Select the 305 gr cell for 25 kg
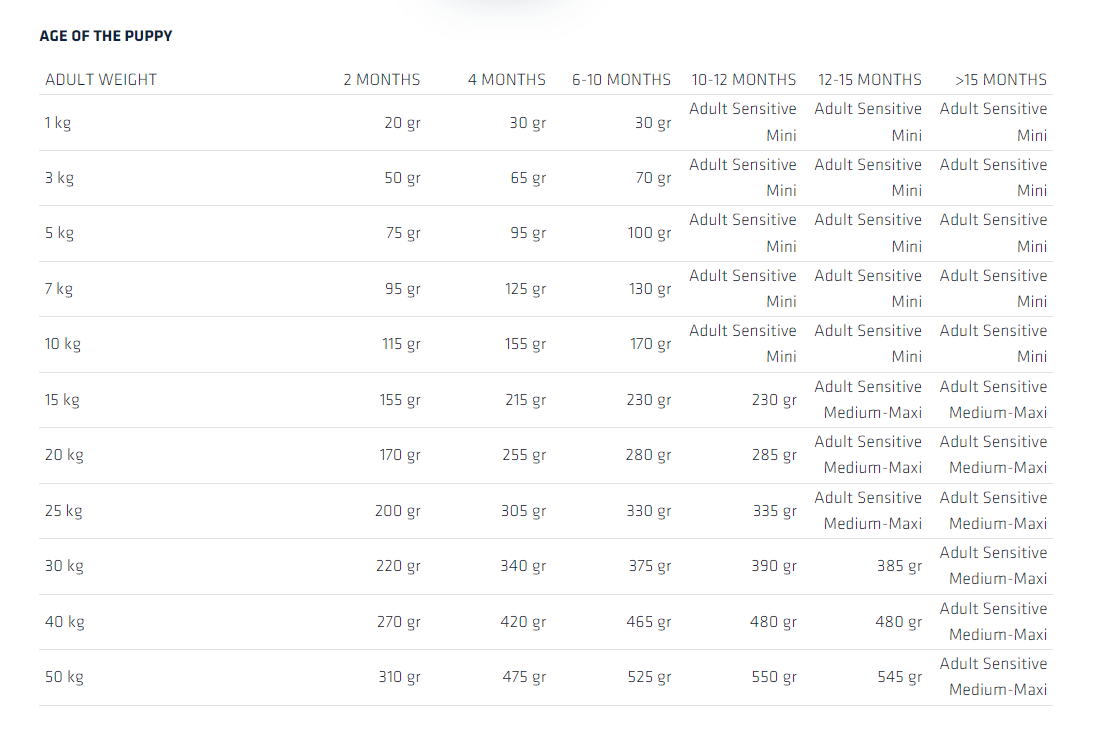 (x=523, y=511)
